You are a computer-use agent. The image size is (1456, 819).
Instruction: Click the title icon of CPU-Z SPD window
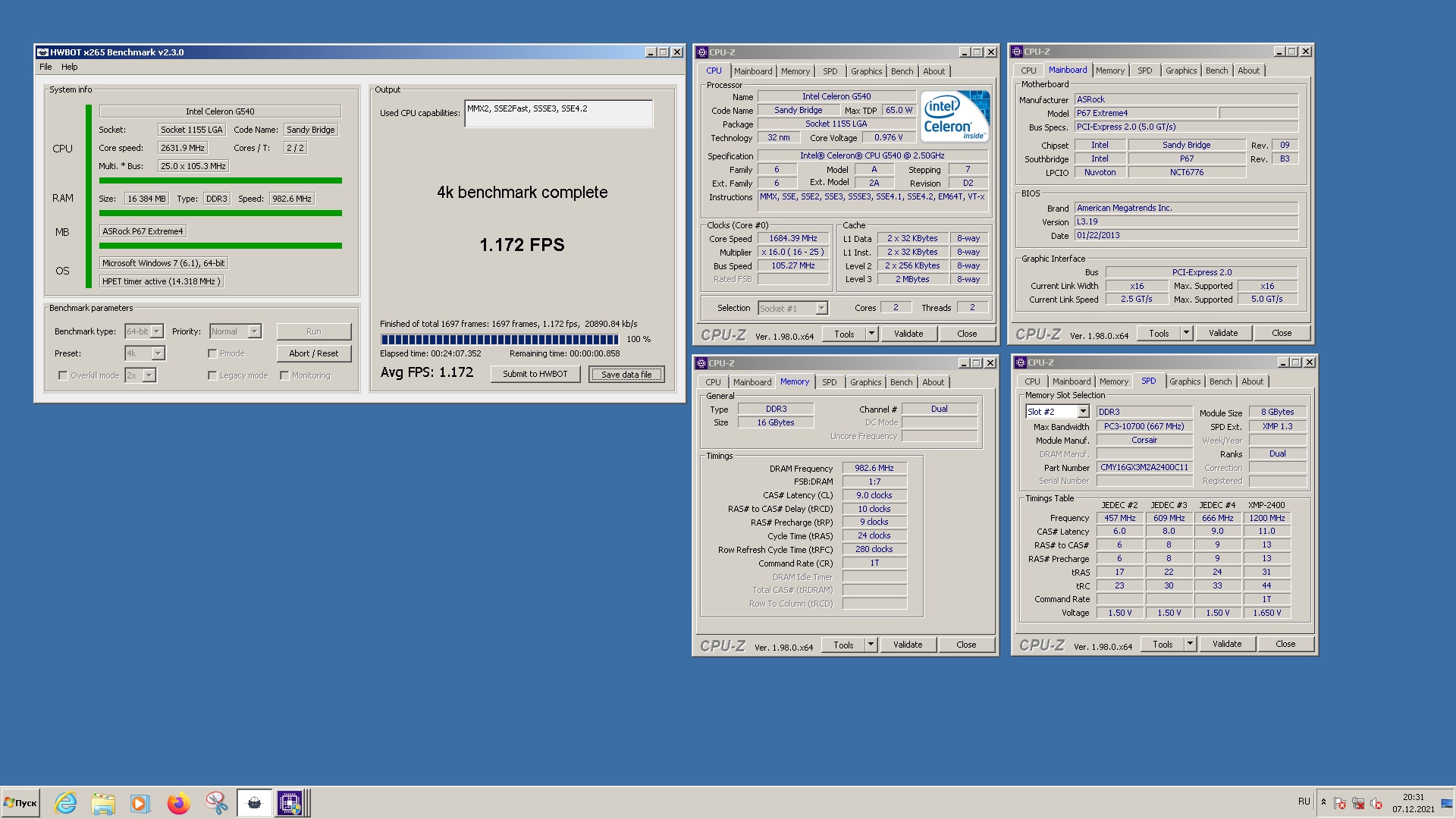pyautogui.click(x=1021, y=362)
